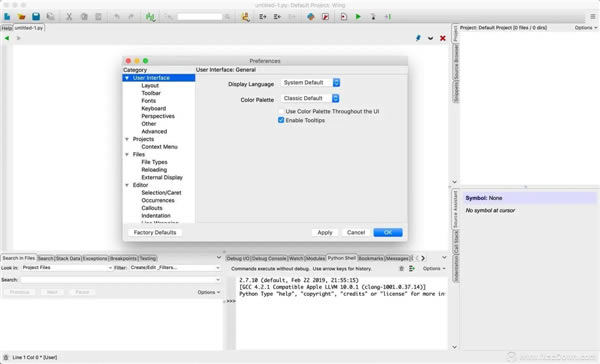Cut selection with the scissors icon

click(x=69, y=16)
